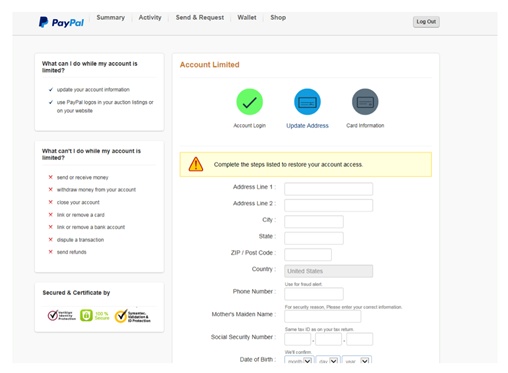This screenshot has width=508, height=373.
Task: Click the Verisign identity protection badge
Action: click(61, 316)
